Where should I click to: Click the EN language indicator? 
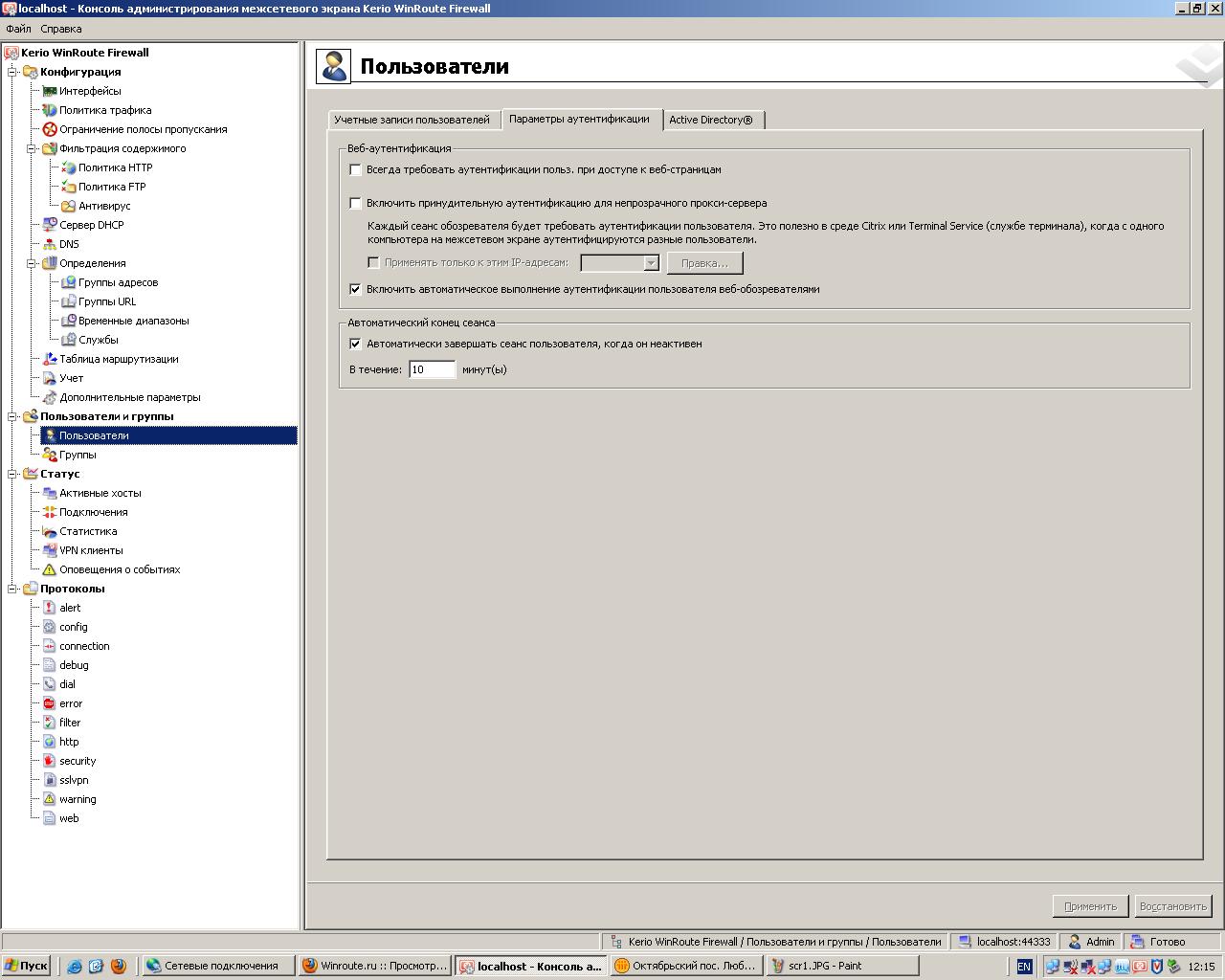coord(1023,967)
